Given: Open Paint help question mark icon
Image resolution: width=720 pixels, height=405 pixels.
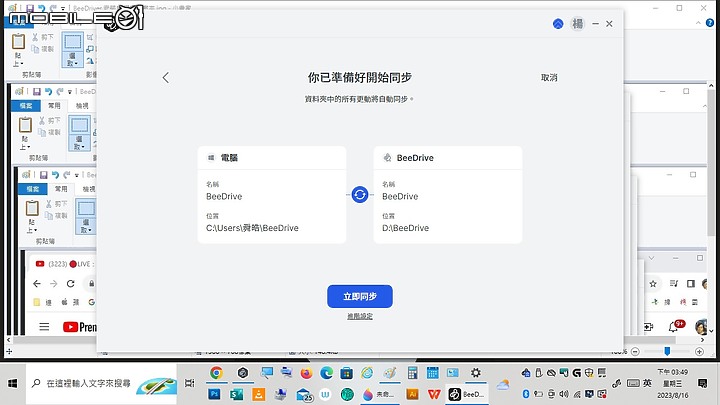Looking at the screenshot, I should 710,22.
